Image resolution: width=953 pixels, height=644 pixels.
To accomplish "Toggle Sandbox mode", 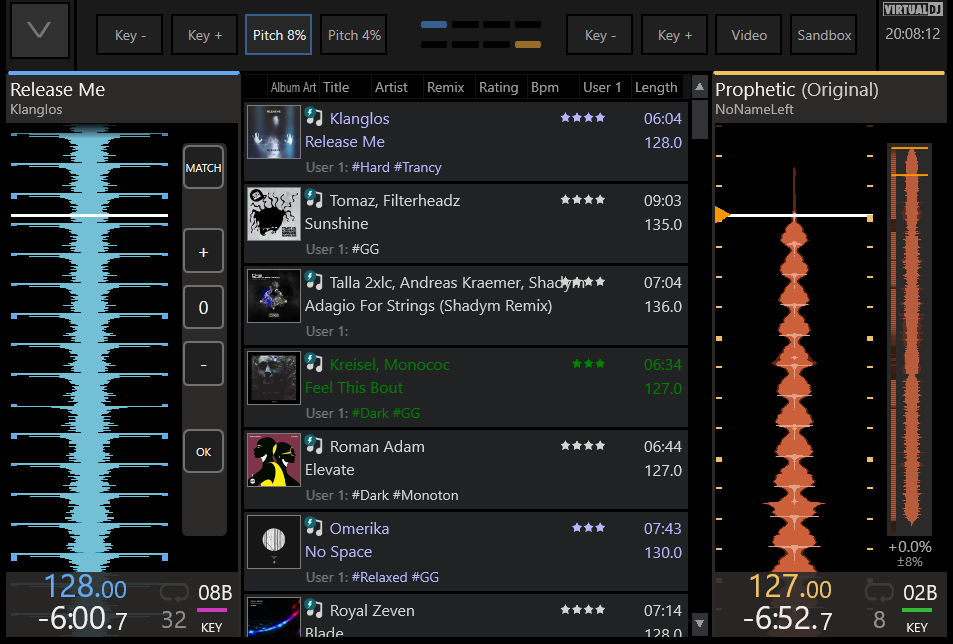I will click(x=824, y=35).
